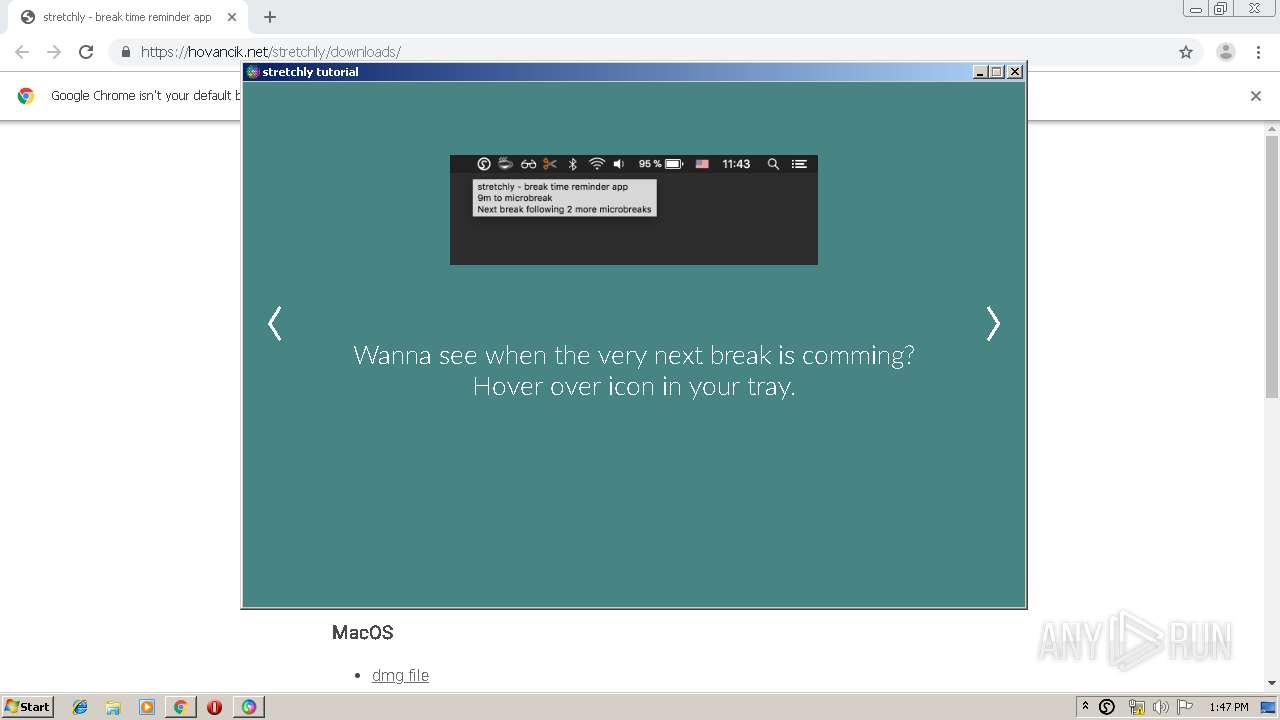1280x720 pixels.
Task: Go to the next tutorial slide
Action: pos(992,323)
